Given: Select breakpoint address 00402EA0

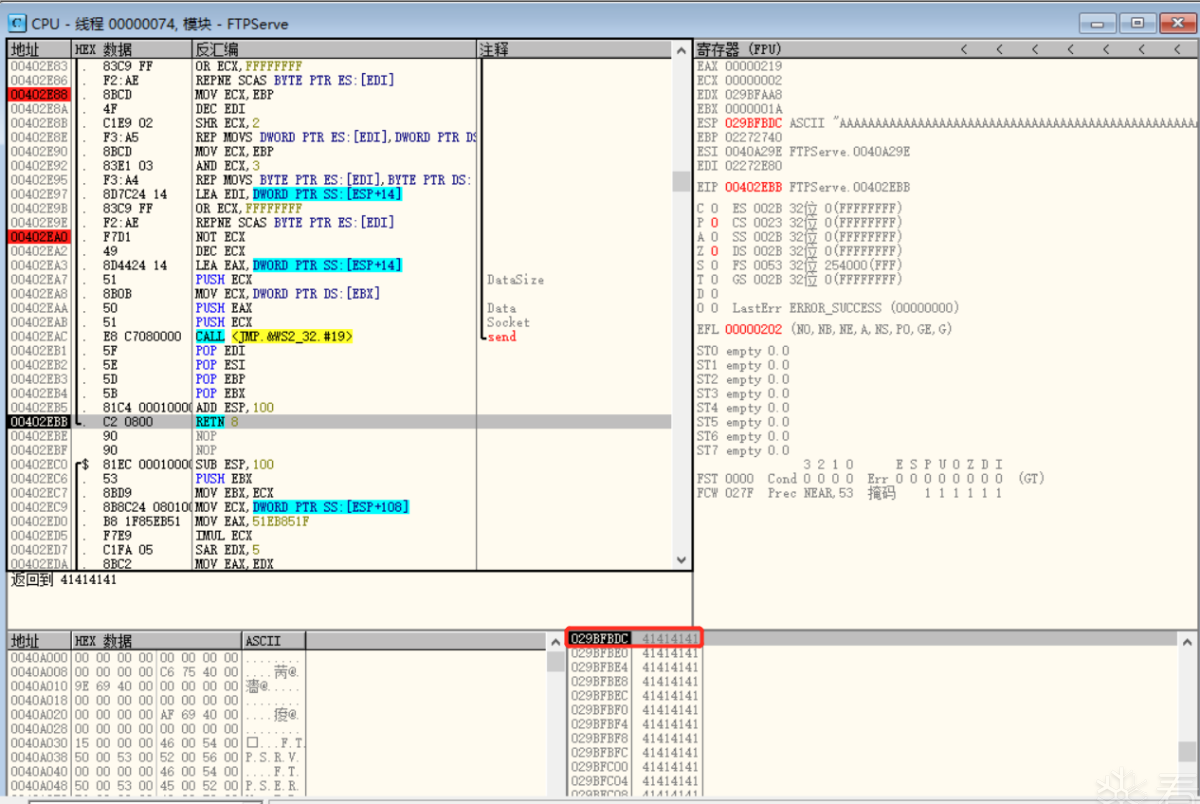Looking at the screenshot, I should click(x=39, y=237).
